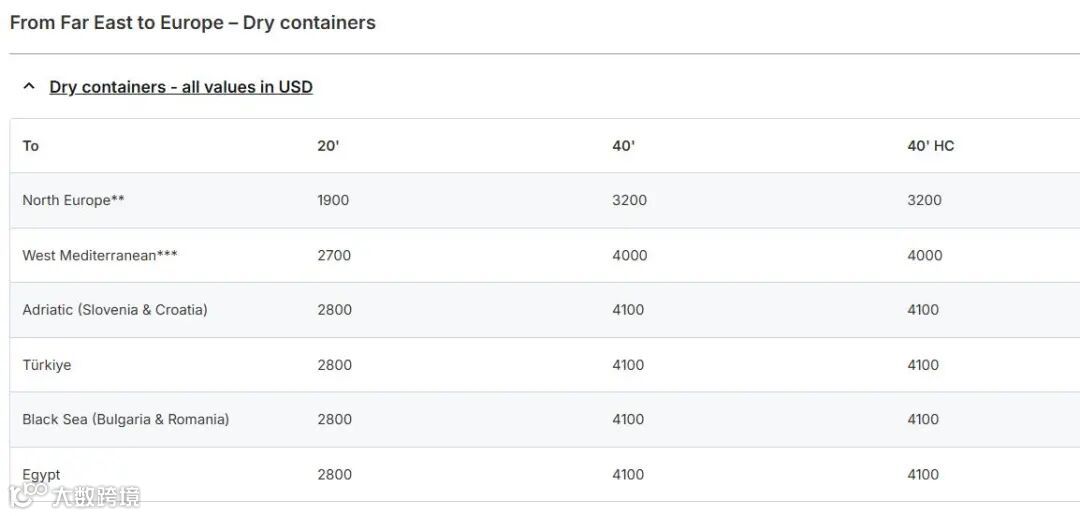Select the 1900 value for North Europe 20'

(333, 200)
